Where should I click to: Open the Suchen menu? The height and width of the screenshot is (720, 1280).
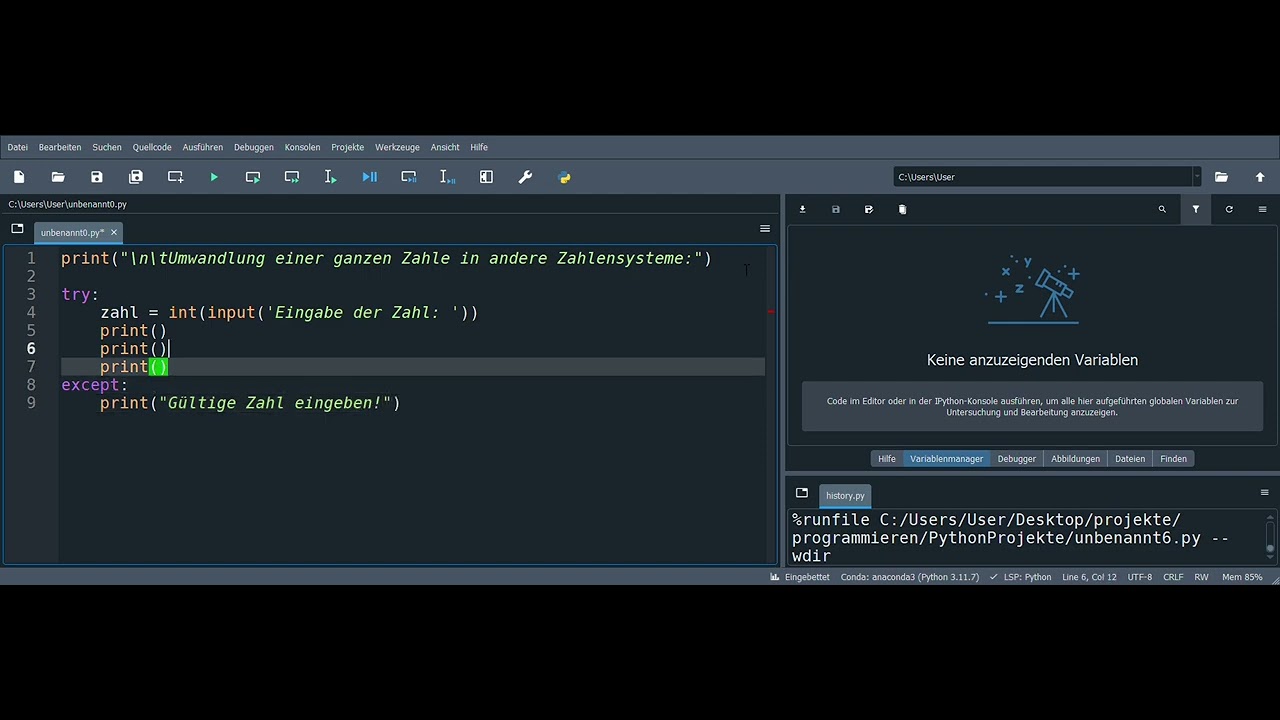point(107,147)
